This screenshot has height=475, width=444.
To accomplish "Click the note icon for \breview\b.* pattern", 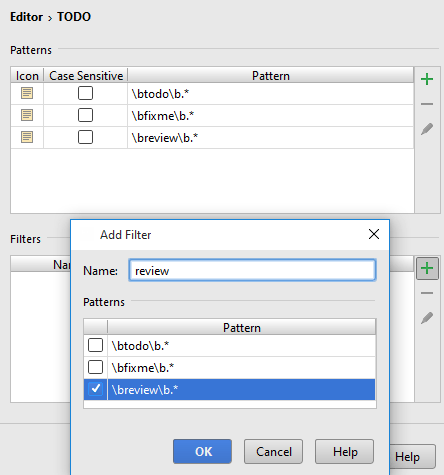I will (x=27, y=137).
